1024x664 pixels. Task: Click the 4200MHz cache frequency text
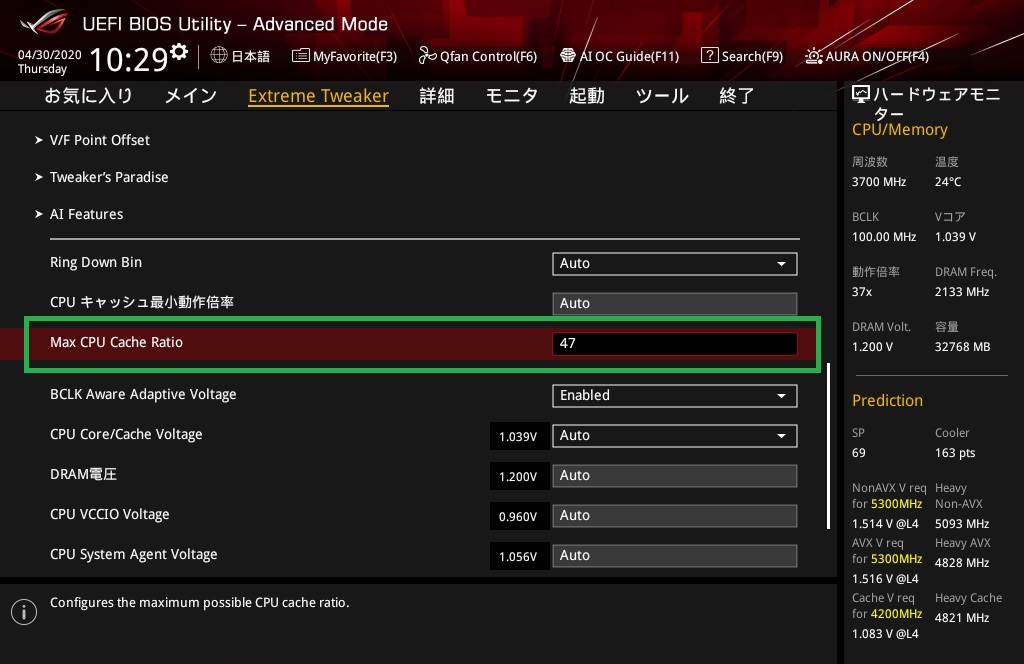pyautogui.click(x=896, y=614)
